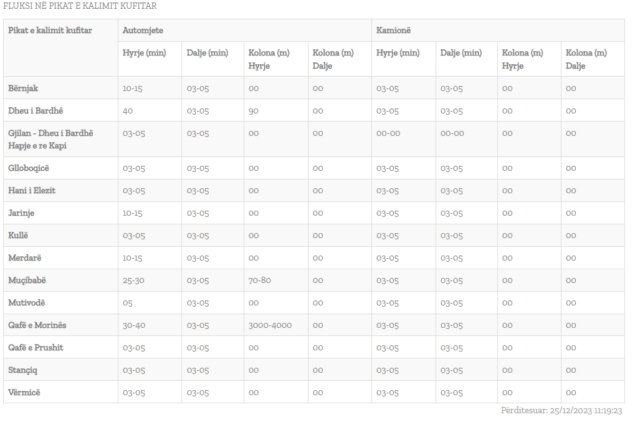Select the Glloboqicë border crossing name
640x422 pixels.
(30, 168)
